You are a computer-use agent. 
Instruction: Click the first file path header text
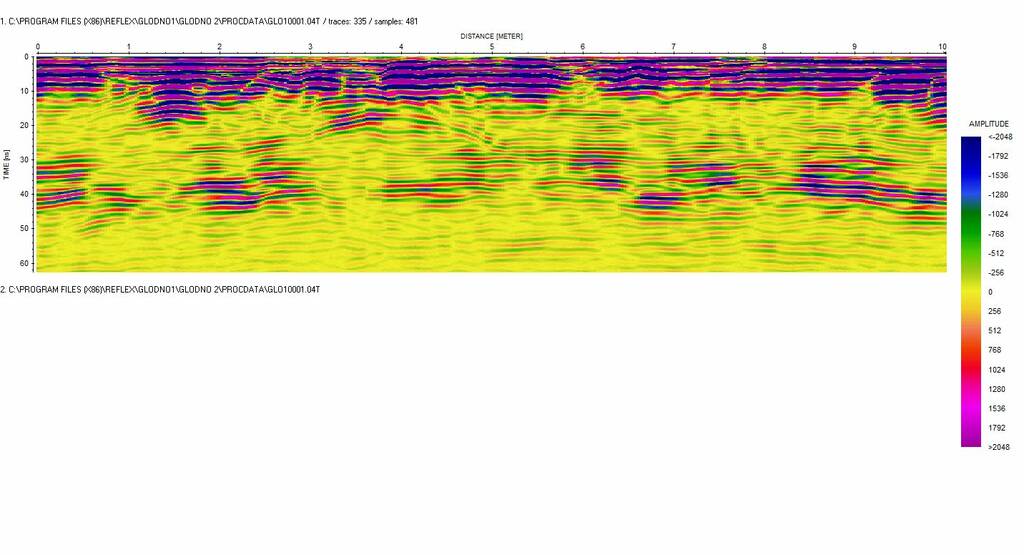click(160, 20)
